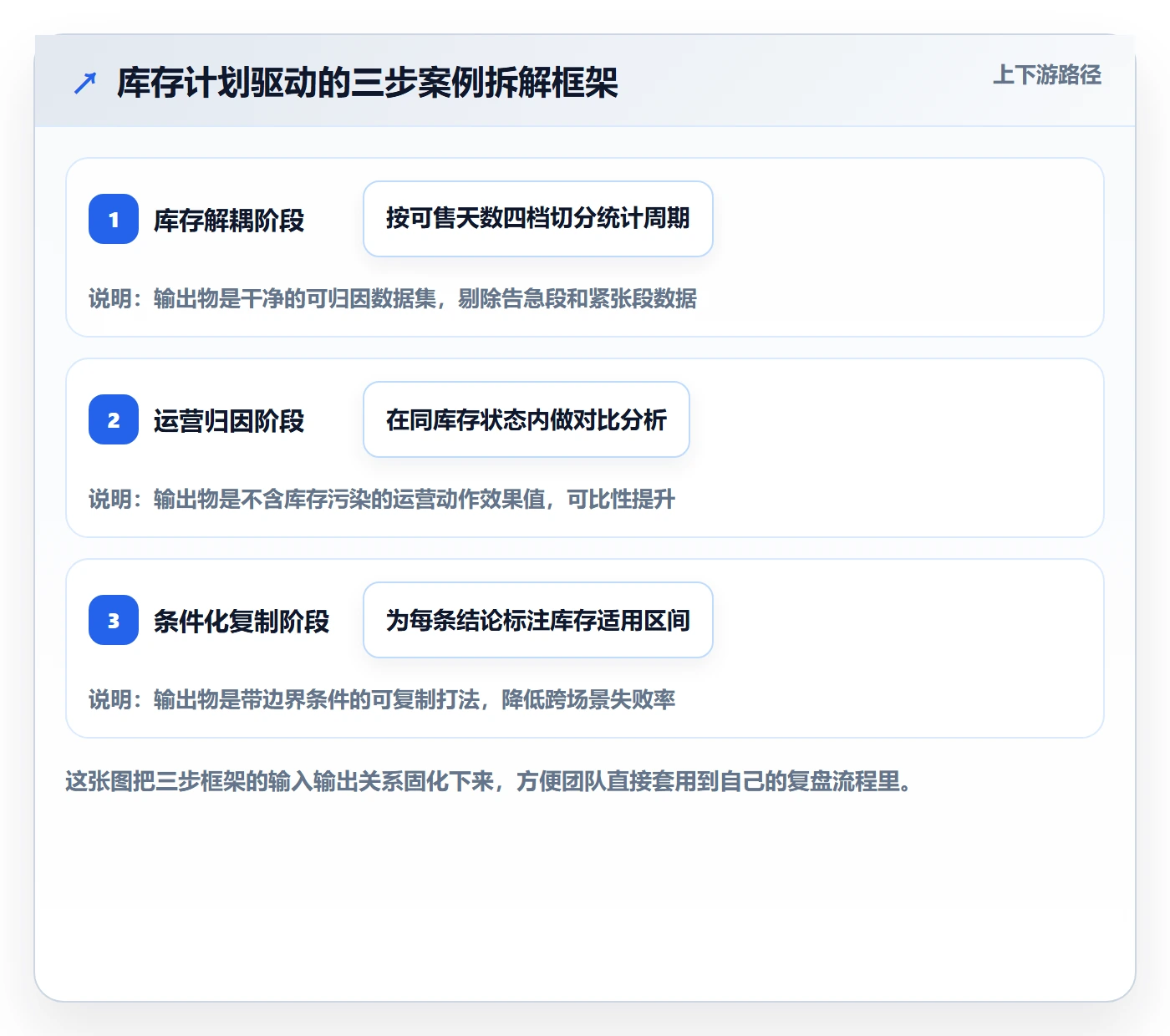The image size is (1170, 1036).
Task: Click the note about 带边界条件的可复制打法
Action: pyautogui.click(x=382, y=699)
